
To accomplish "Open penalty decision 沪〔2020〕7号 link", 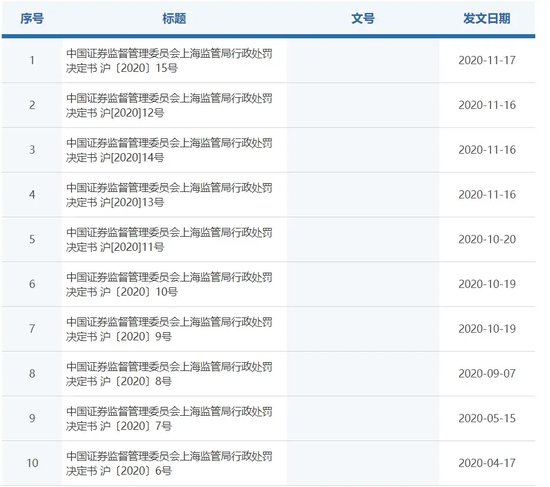I will (x=169, y=419).
